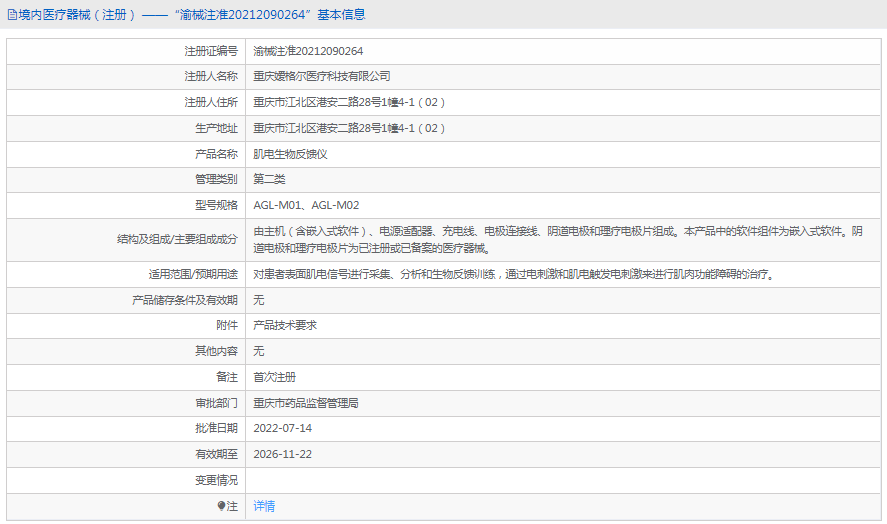The image size is (887, 524).
Task: Click the 其他内容 label
Action: 217,351
